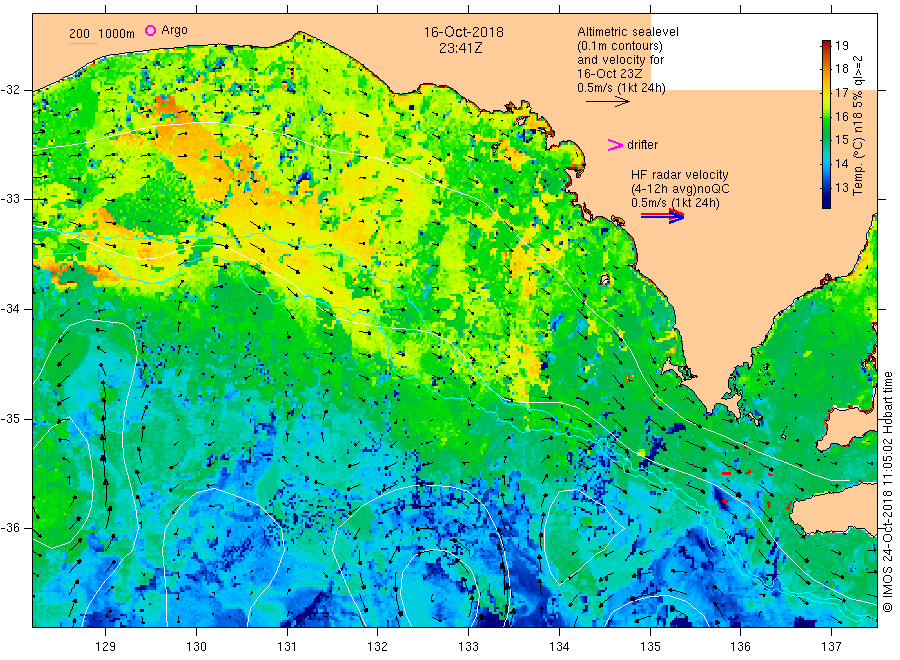Click the 'Temp. (°C) n18 5% ql>=2' label
This screenshot has height=660, width=900.
[x=858, y=126]
